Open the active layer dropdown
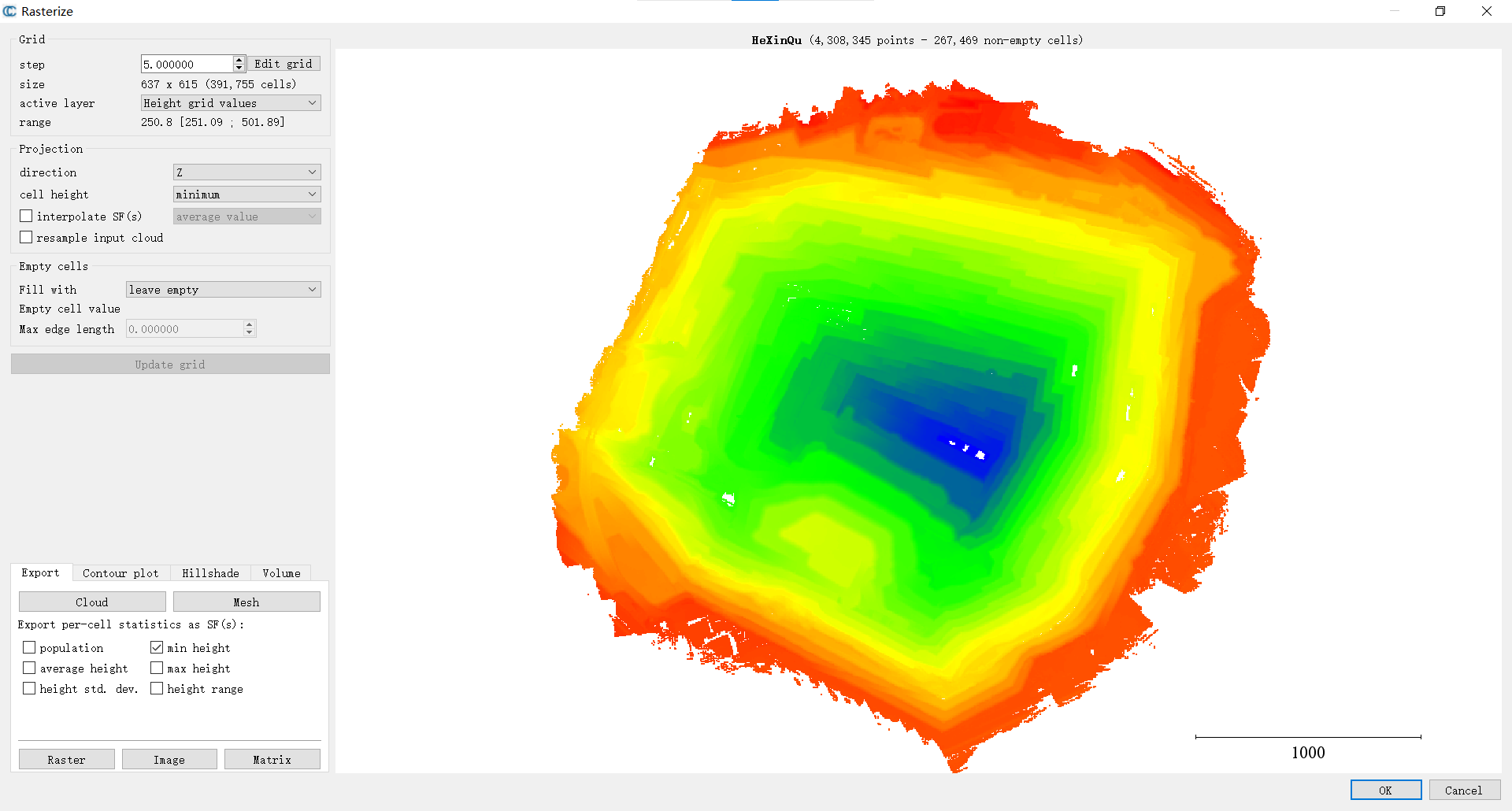Screen dimensions: 1512x811 [x=231, y=103]
